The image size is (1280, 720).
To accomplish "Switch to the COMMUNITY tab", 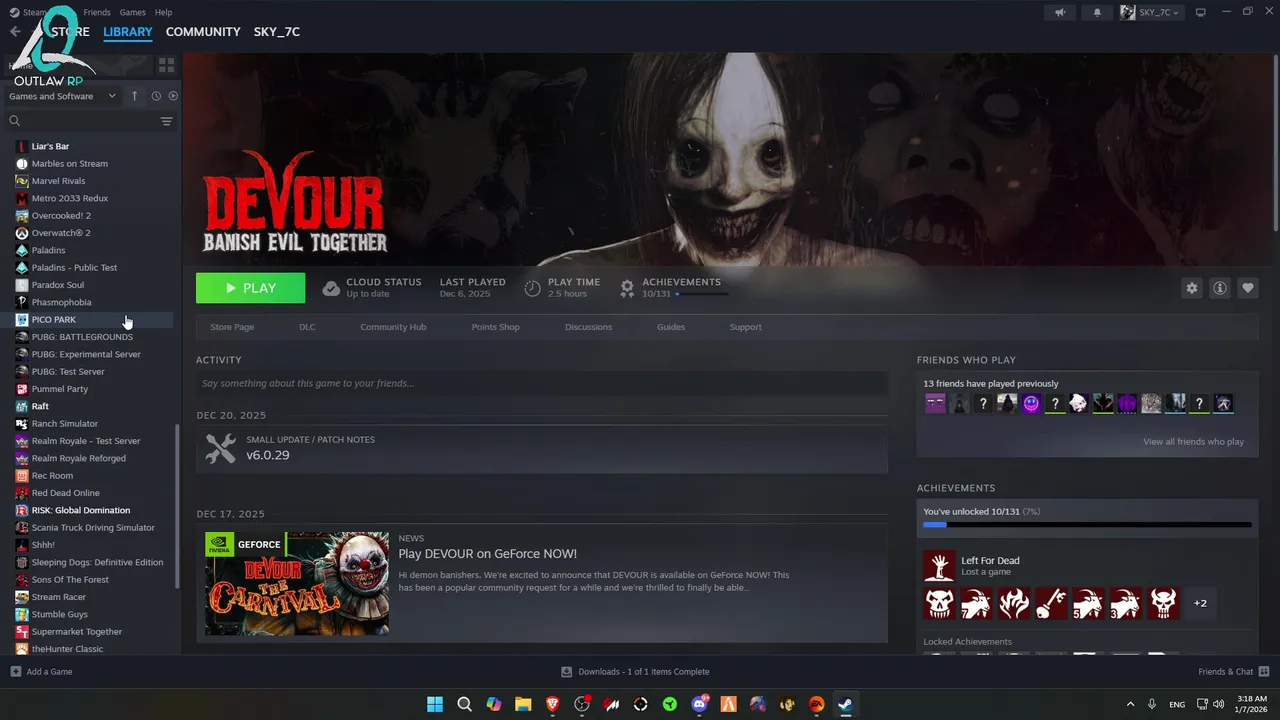I will (x=203, y=32).
